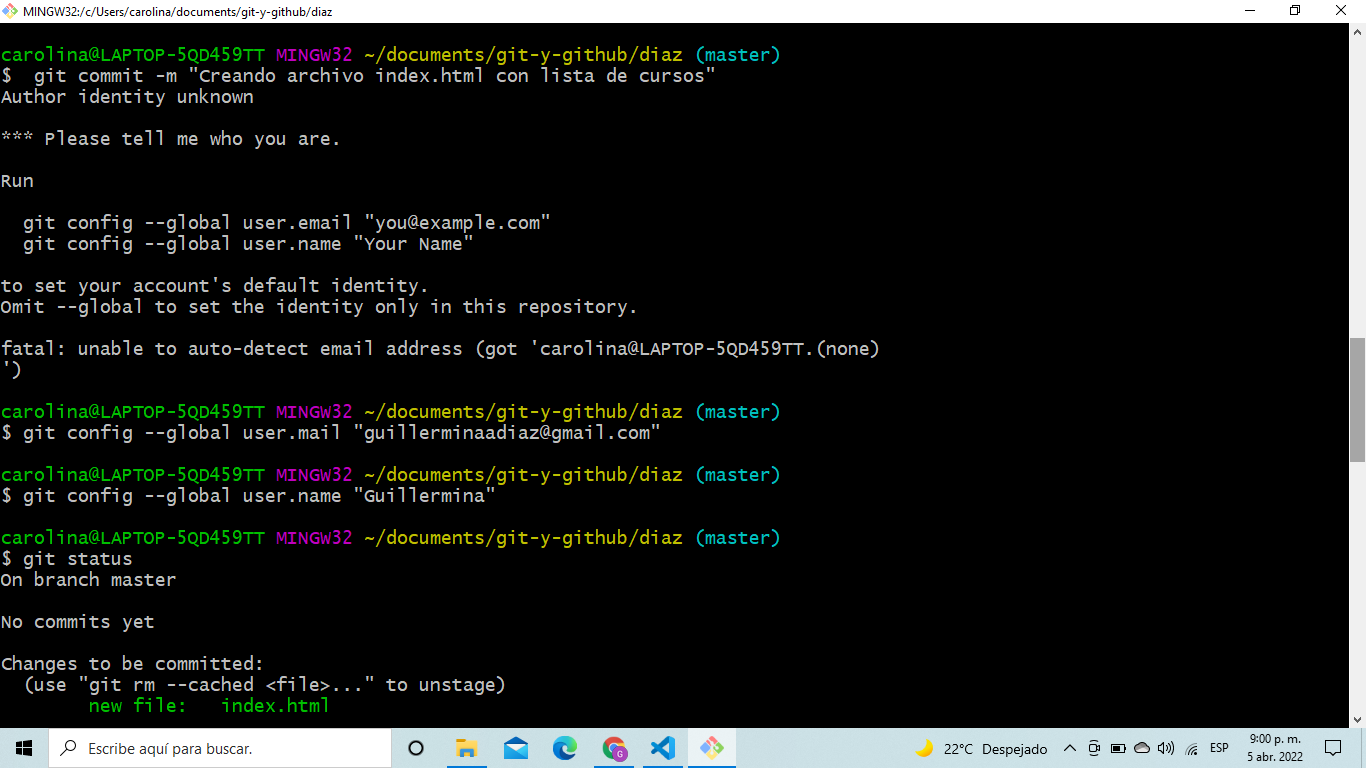Image resolution: width=1366 pixels, height=768 pixels.
Task: Open Visual Studio Code from taskbar
Action: click(663, 748)
